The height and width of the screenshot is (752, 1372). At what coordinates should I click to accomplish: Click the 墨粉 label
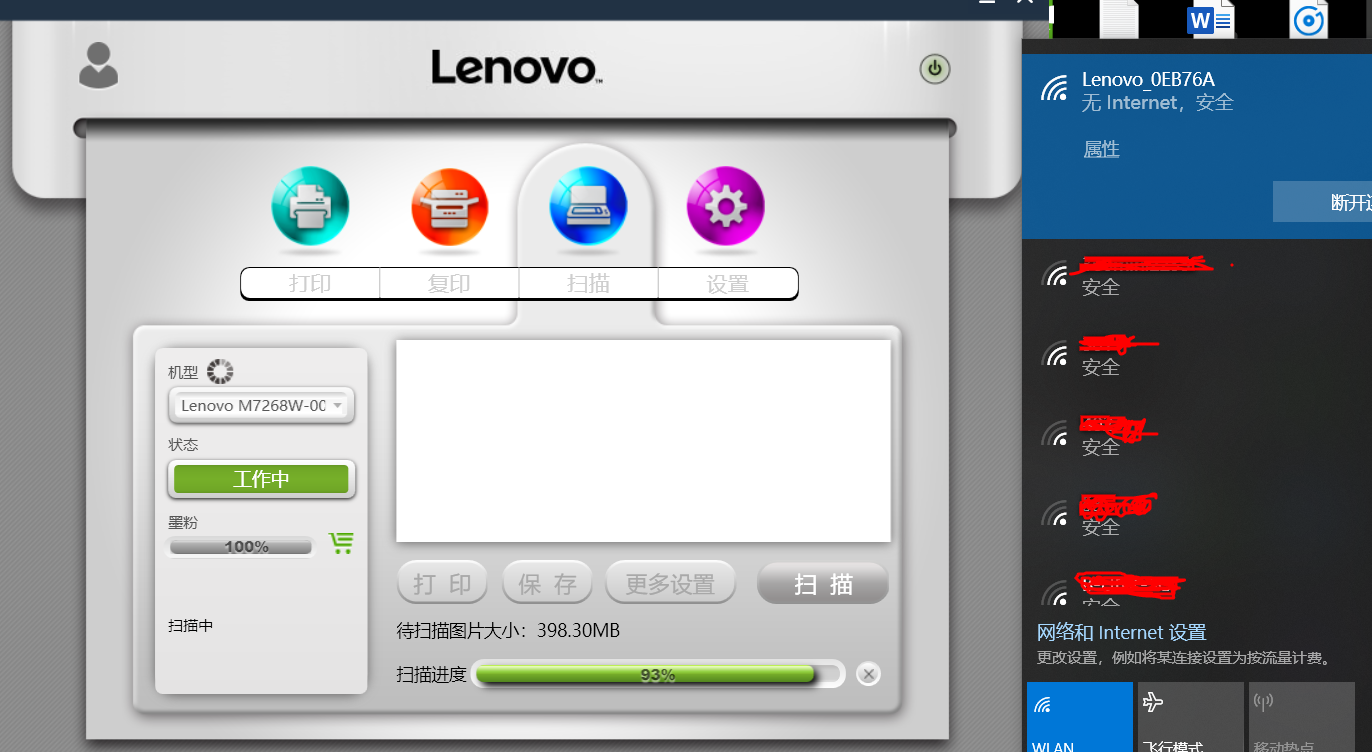(x=183, y=522)
